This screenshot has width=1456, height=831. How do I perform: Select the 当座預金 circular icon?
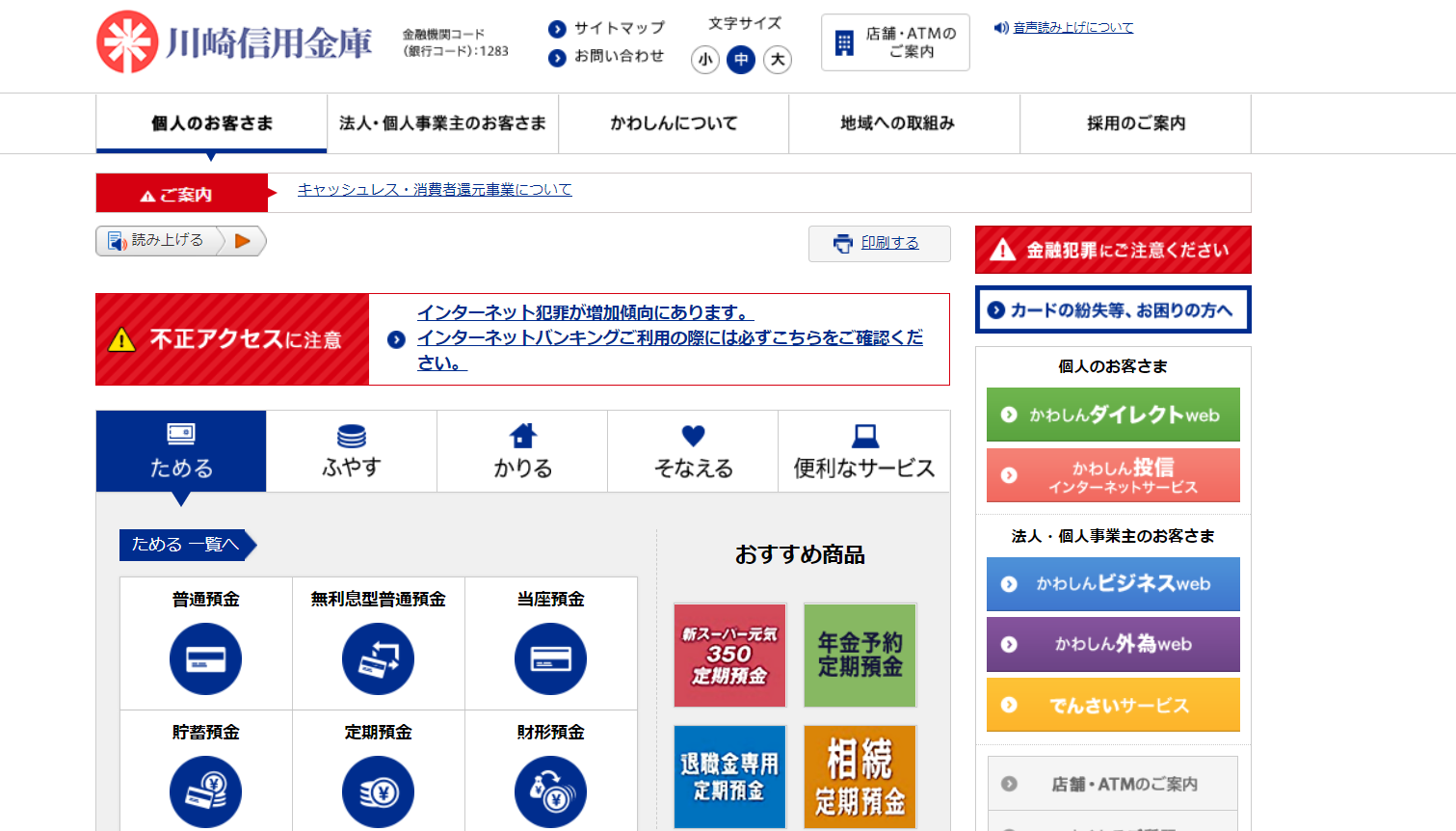pos(550,659)
